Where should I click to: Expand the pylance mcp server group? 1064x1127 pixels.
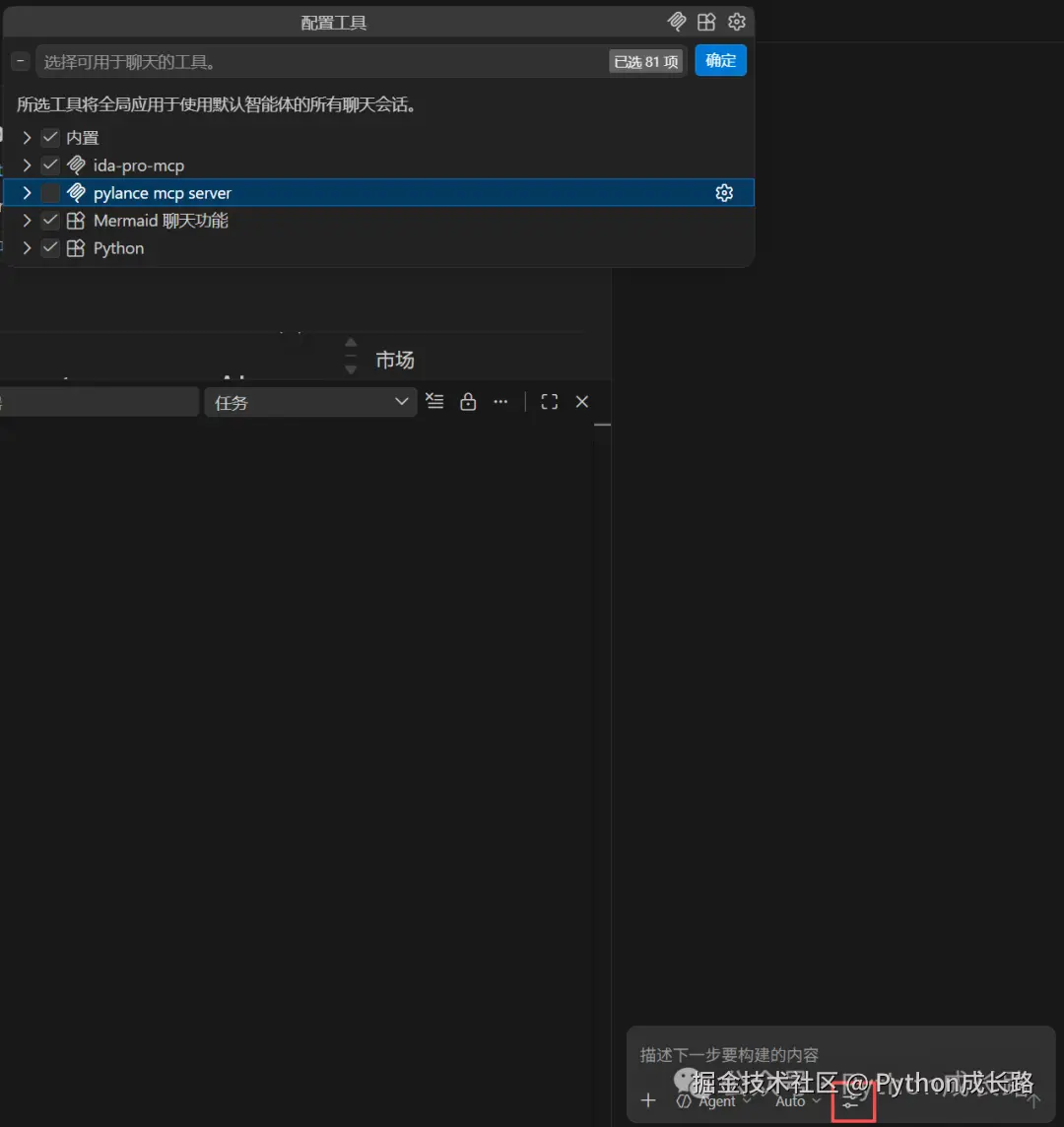(x=27, y=193)
